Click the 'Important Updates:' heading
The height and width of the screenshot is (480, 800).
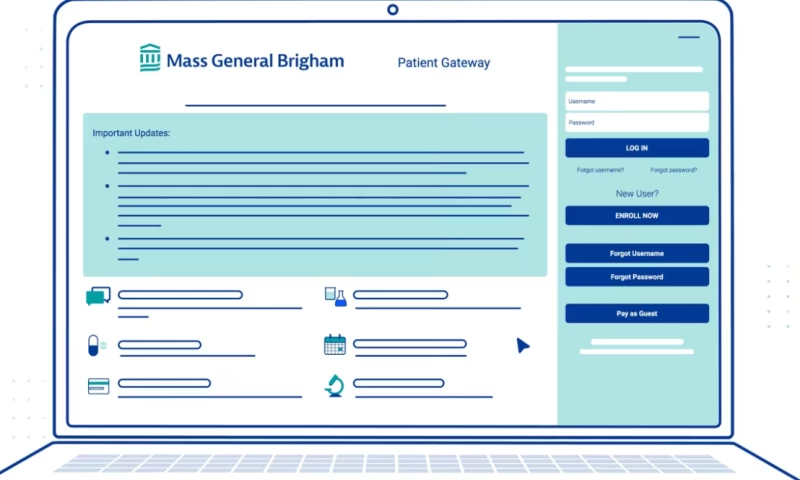[131, 133]
